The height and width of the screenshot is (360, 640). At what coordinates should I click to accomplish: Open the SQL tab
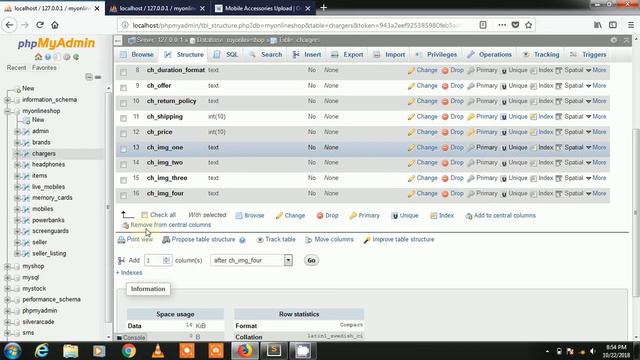[x=226, y=55]
